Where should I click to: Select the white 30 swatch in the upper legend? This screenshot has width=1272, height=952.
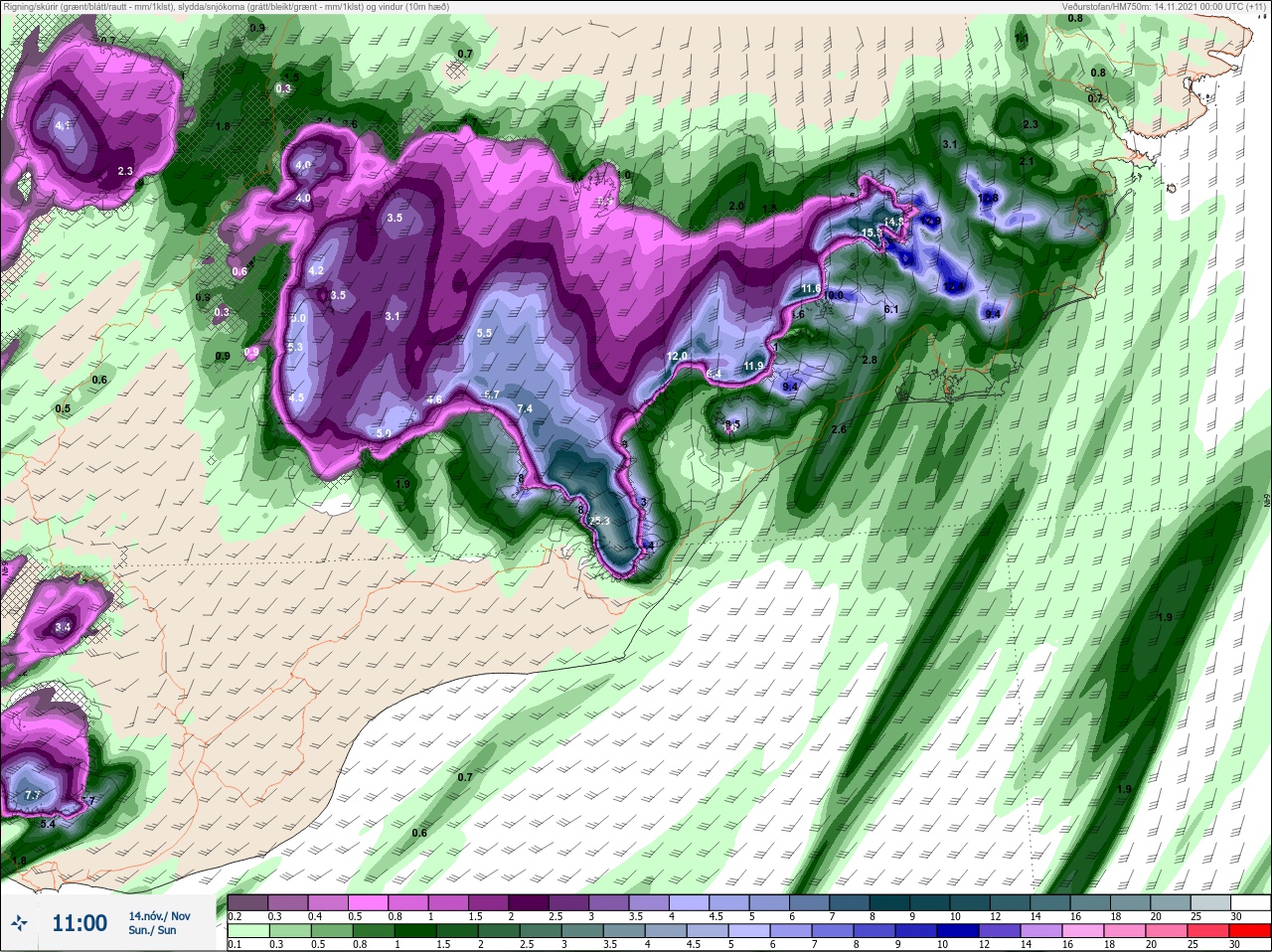pos(1250,902)
